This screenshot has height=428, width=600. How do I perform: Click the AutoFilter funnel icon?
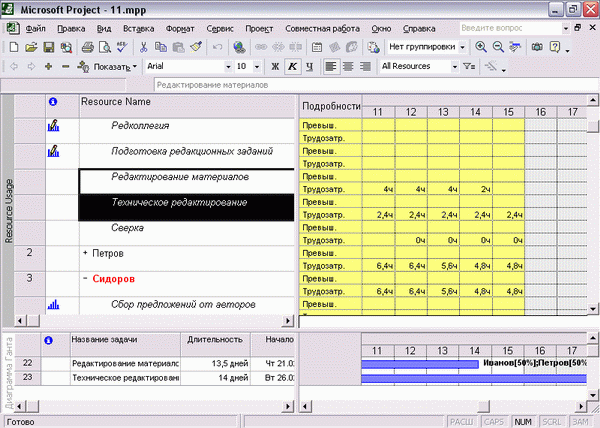click(469, 66)
